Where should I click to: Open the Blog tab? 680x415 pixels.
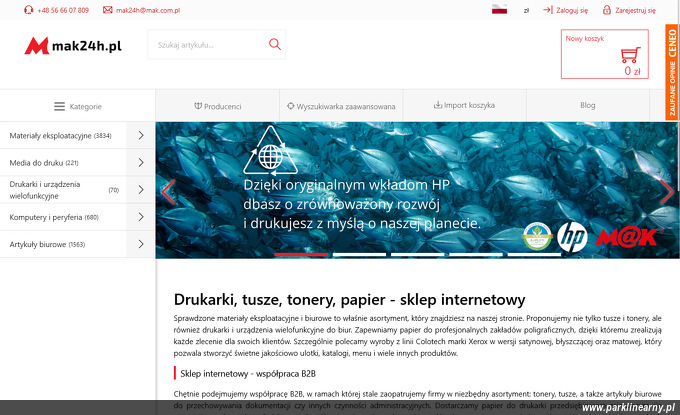click(x=588, y=105)
